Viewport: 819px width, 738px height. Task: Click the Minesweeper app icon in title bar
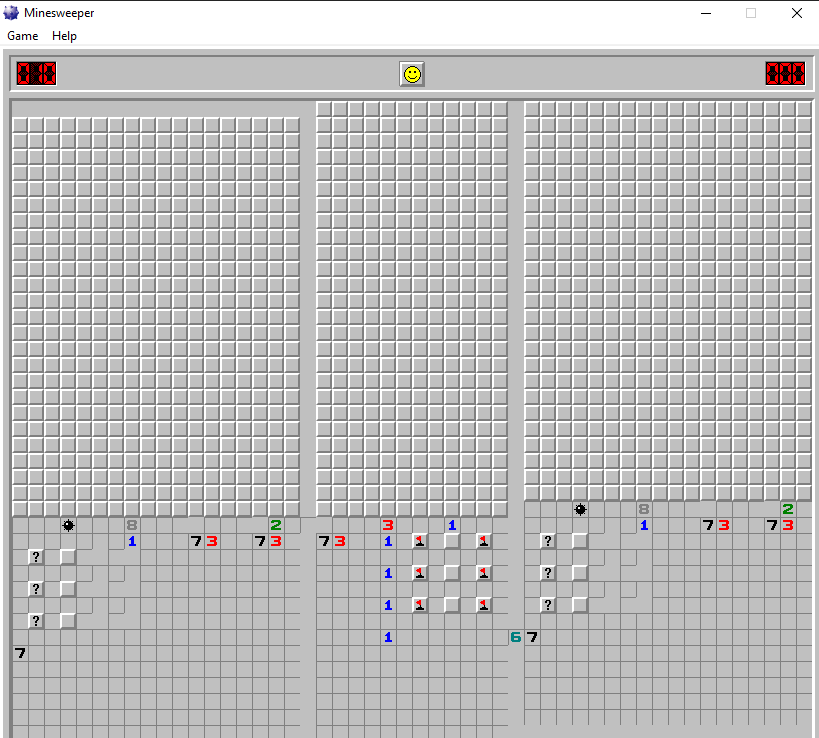12,13
